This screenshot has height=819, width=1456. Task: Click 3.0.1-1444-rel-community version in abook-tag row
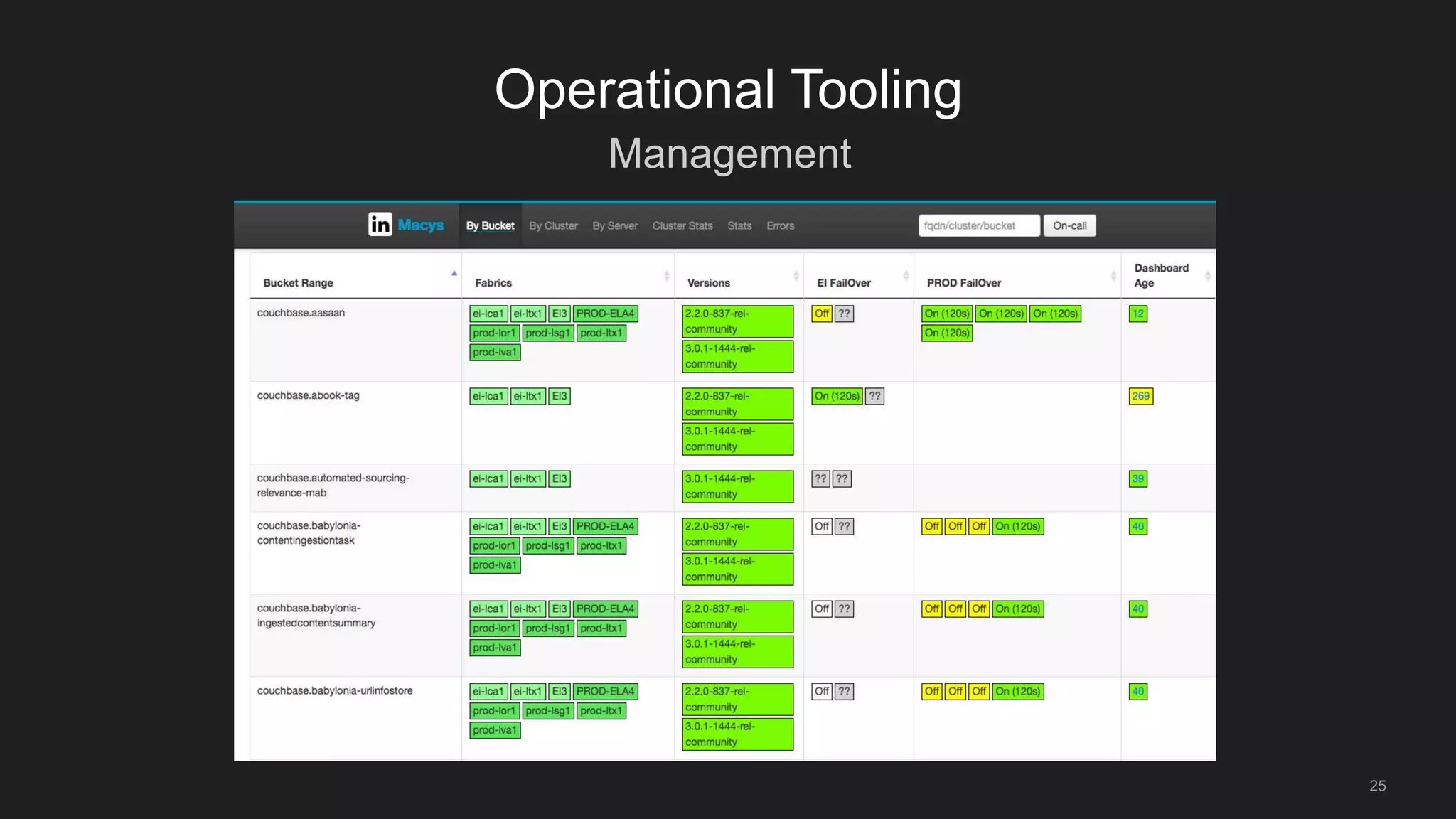point(738,439)
